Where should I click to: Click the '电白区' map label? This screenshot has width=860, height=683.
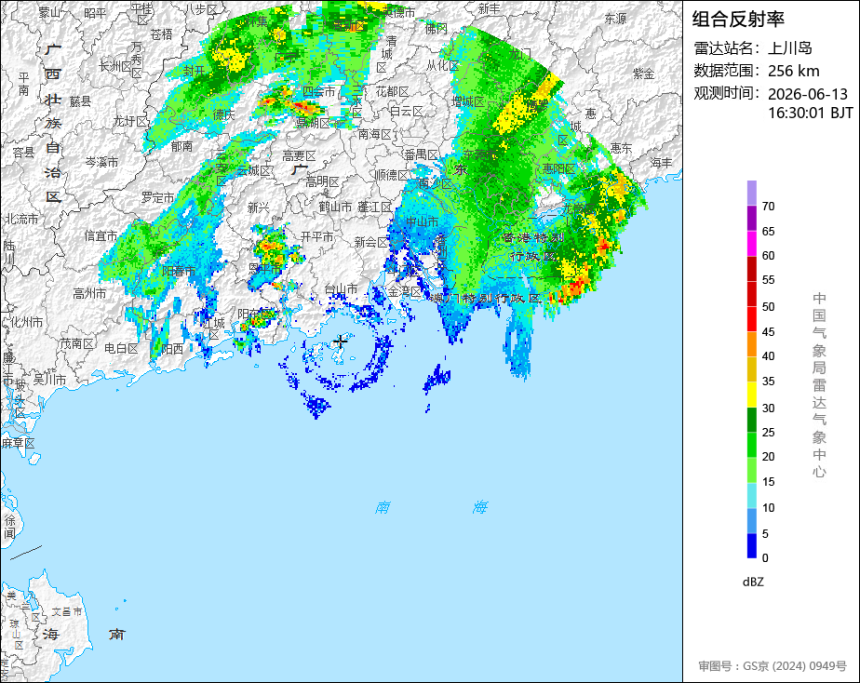click(121, 348)
